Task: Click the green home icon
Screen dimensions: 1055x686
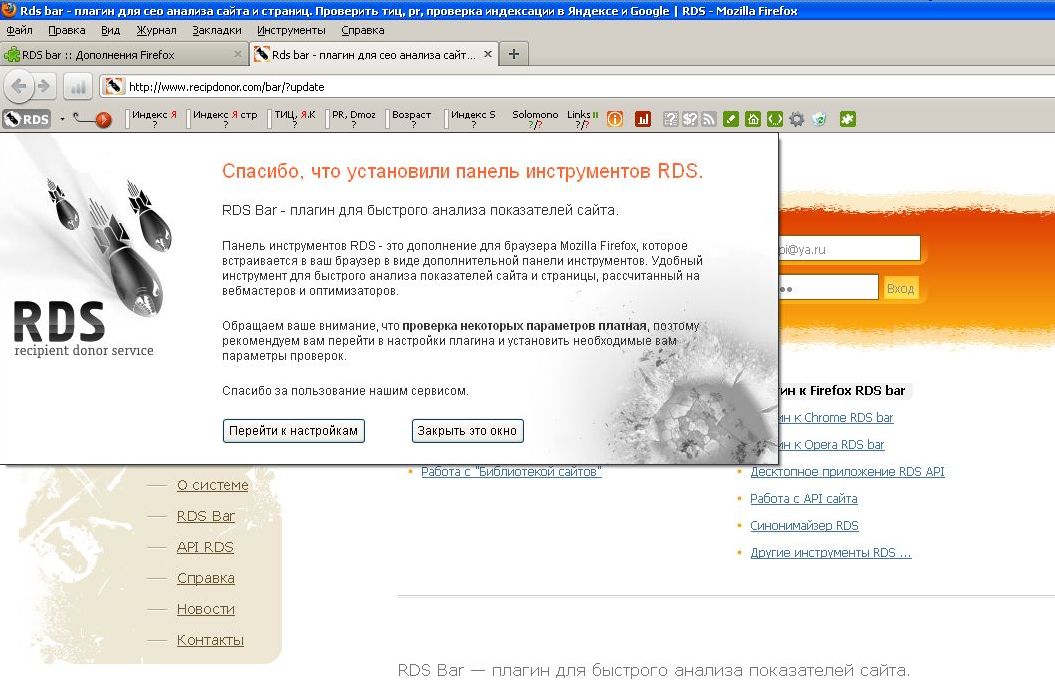Action: [753, 119]
